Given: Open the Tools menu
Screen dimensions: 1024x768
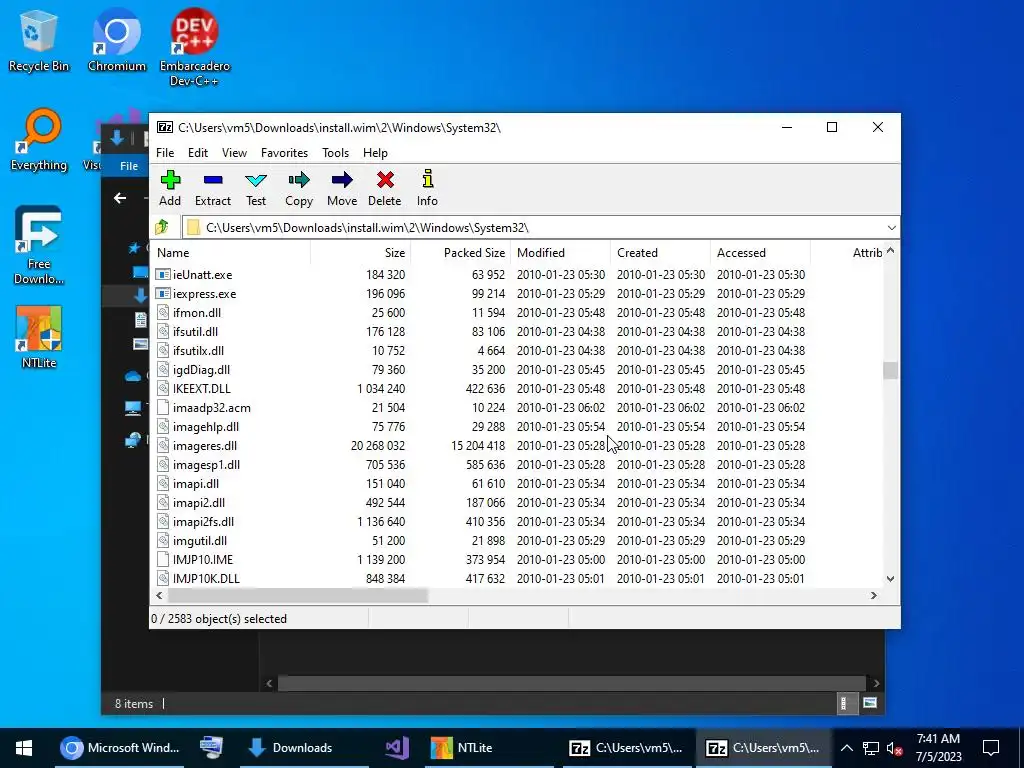Looking at the screenshot, I should click(336, 153).
